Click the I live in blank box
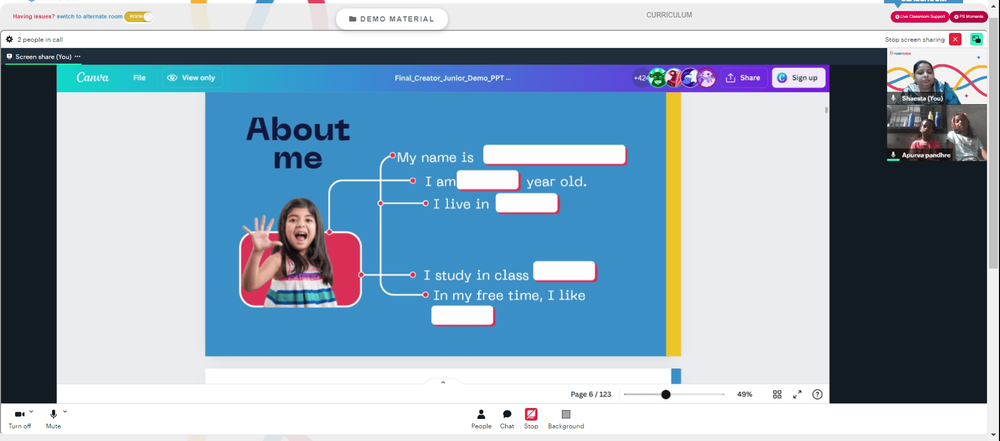This screenshot has width=1000, height=441. click(527, 203)
